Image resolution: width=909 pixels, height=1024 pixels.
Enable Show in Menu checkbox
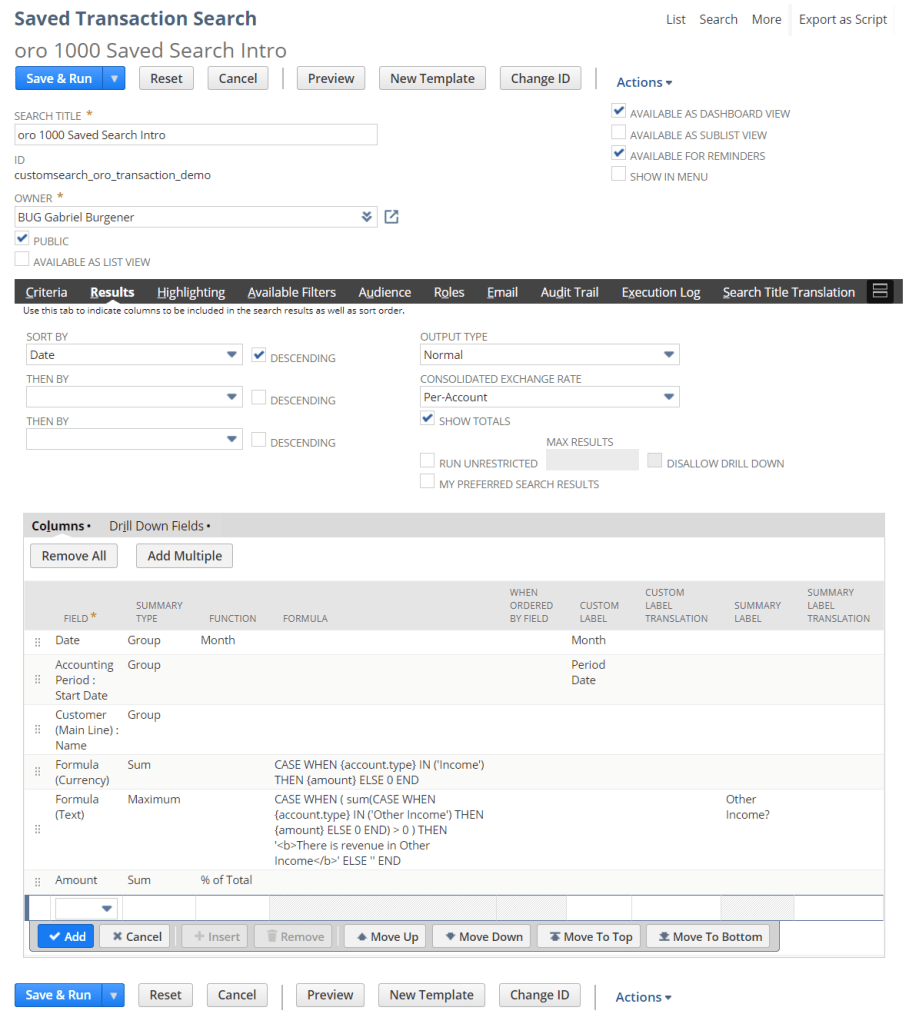click(618, 174)
